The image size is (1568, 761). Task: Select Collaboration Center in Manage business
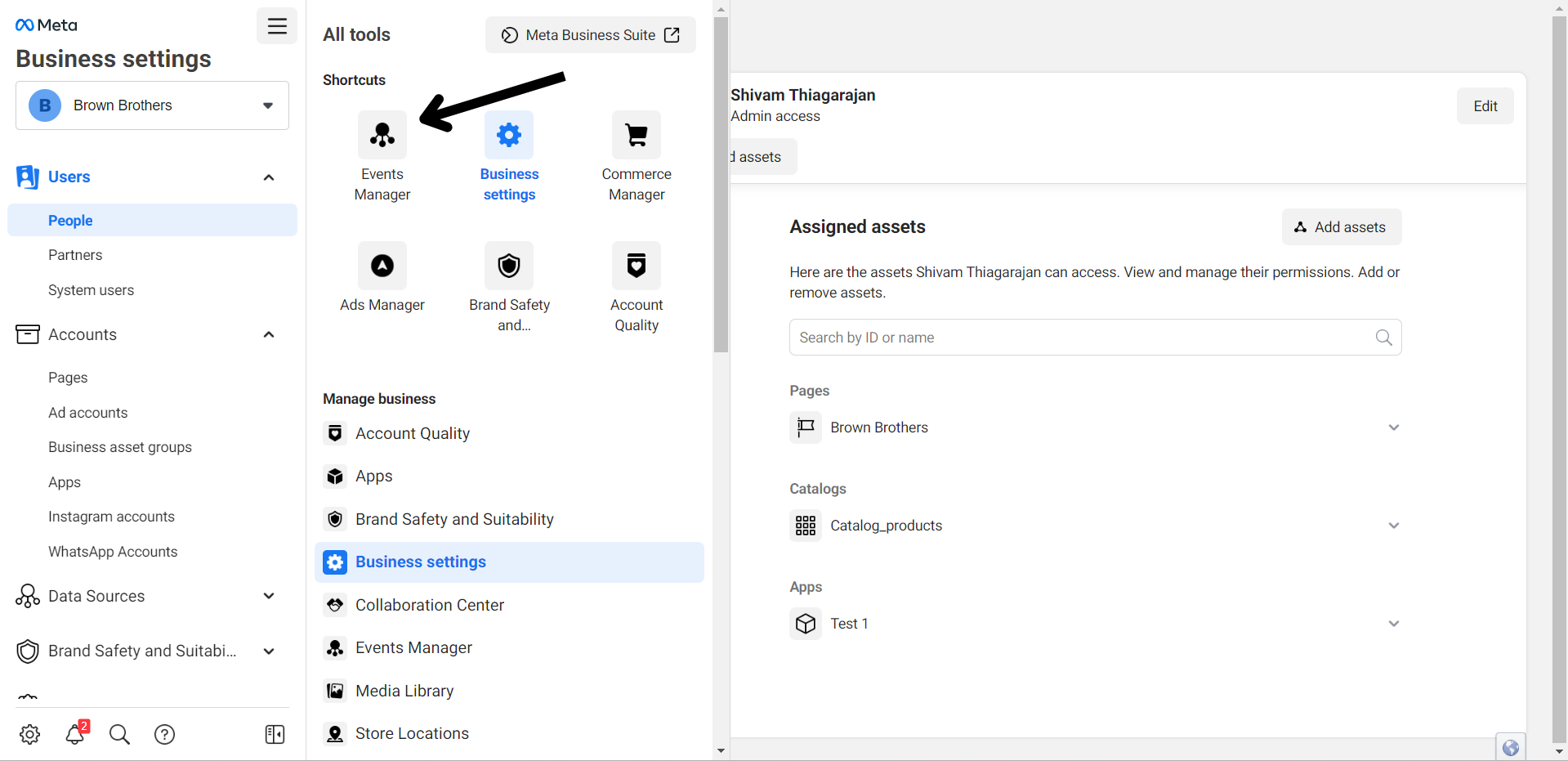429,605
